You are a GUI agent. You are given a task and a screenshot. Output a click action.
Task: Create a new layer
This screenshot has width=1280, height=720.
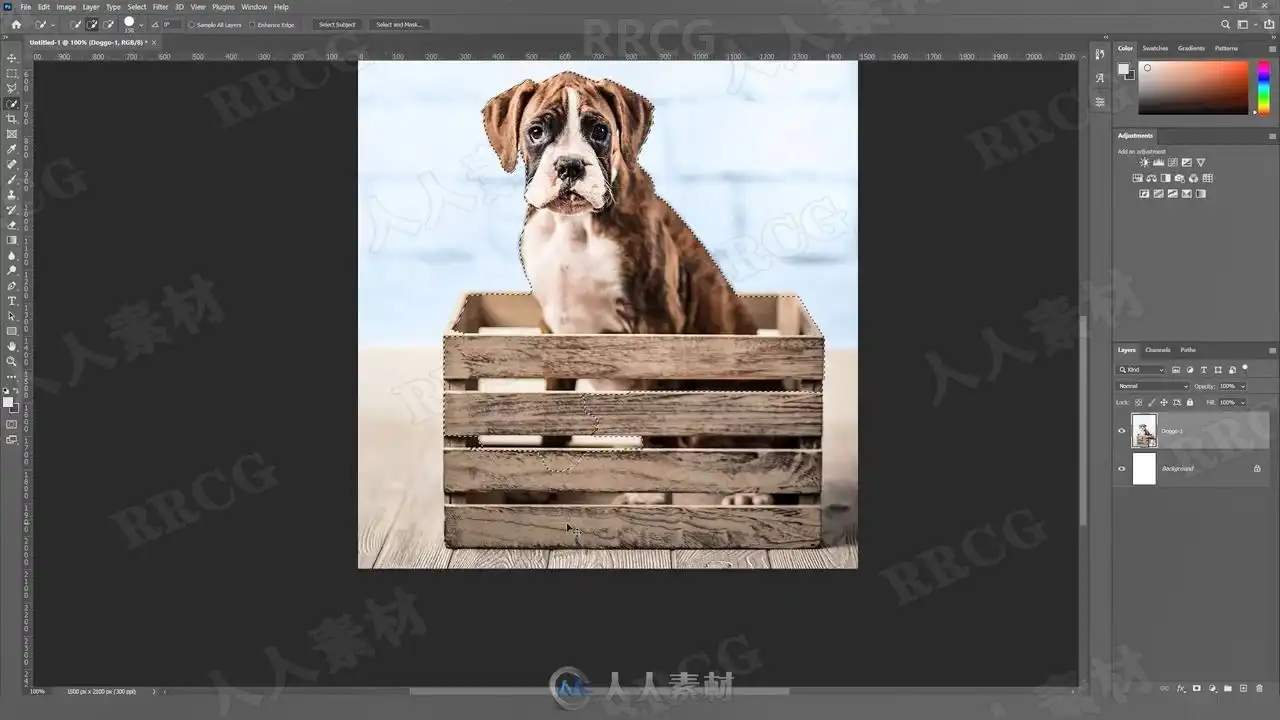point(1243,688)
